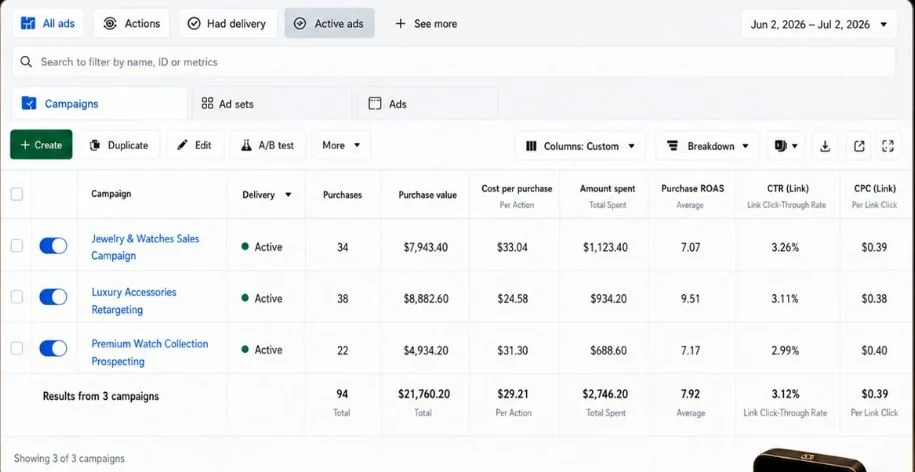Click the CPC (Link) column header
This screenshot has width=915, height=472.
pyautogui.click(x=874, y=188)
